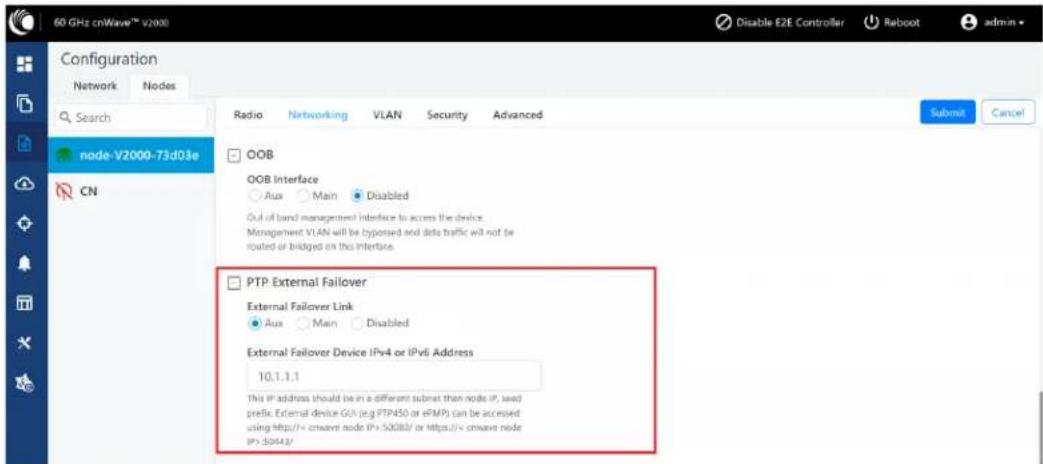Image resolution: width=1043 pixels, height=464 pixels.
Task: Open the Radio tab
Action: [x=248, y=115]
